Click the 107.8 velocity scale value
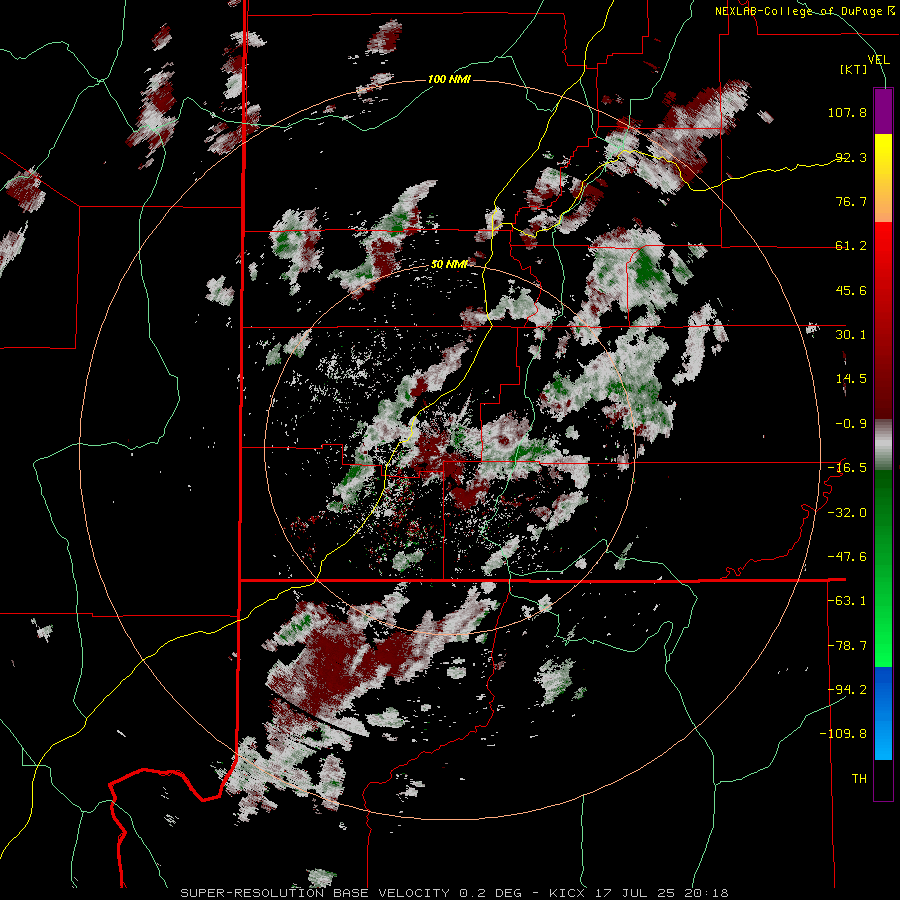 pyautogui.click(x=847, y=112)
